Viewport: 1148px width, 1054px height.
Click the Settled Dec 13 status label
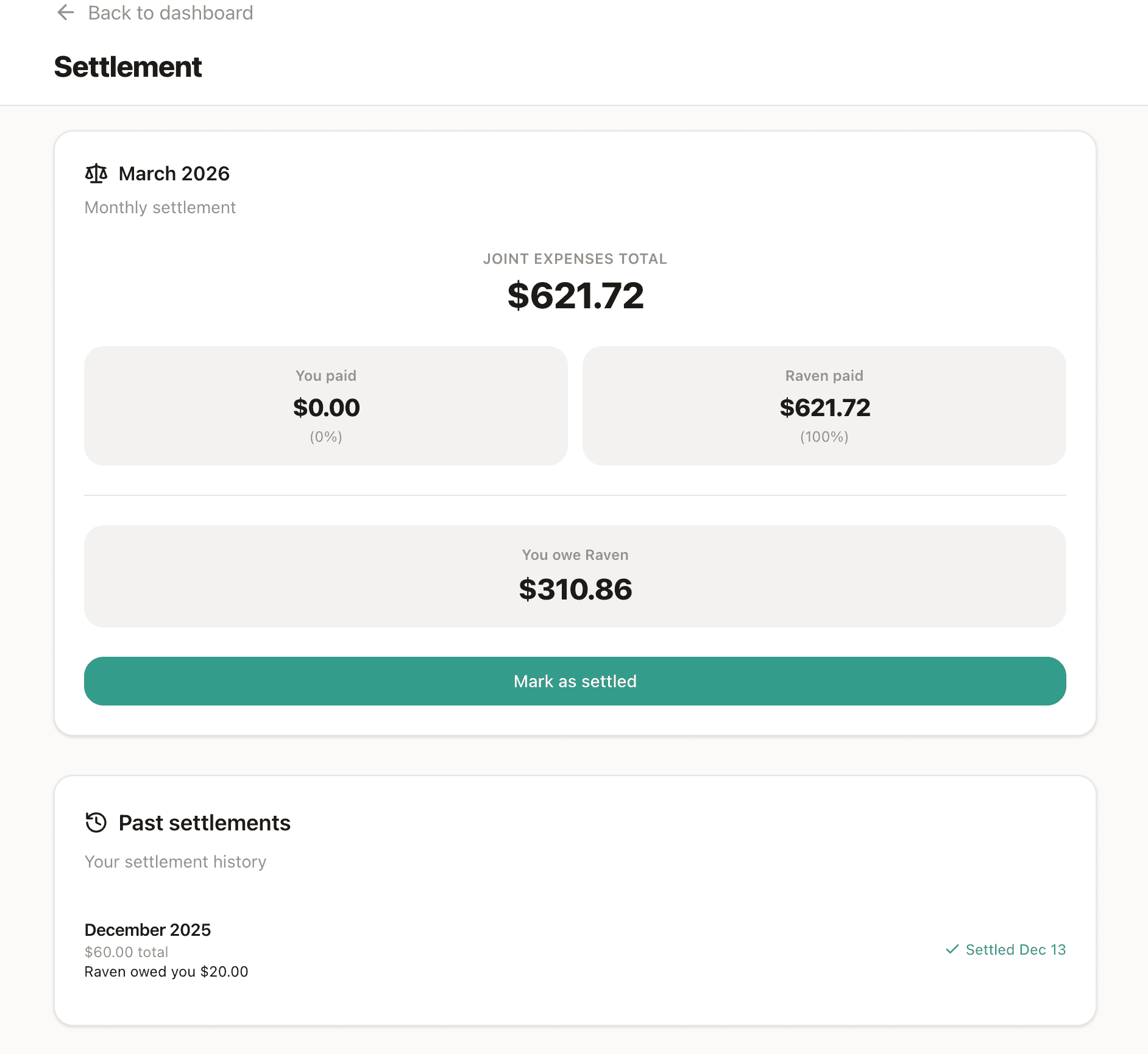pos(1015,949)
